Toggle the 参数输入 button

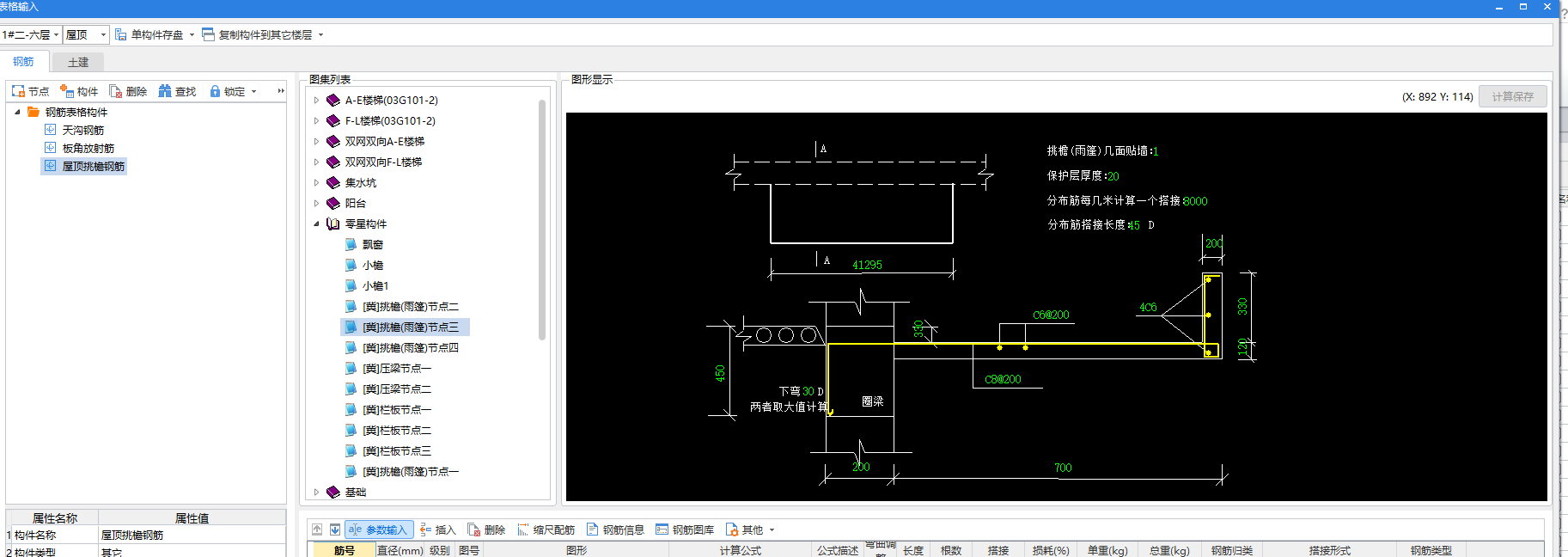(379, 529)
